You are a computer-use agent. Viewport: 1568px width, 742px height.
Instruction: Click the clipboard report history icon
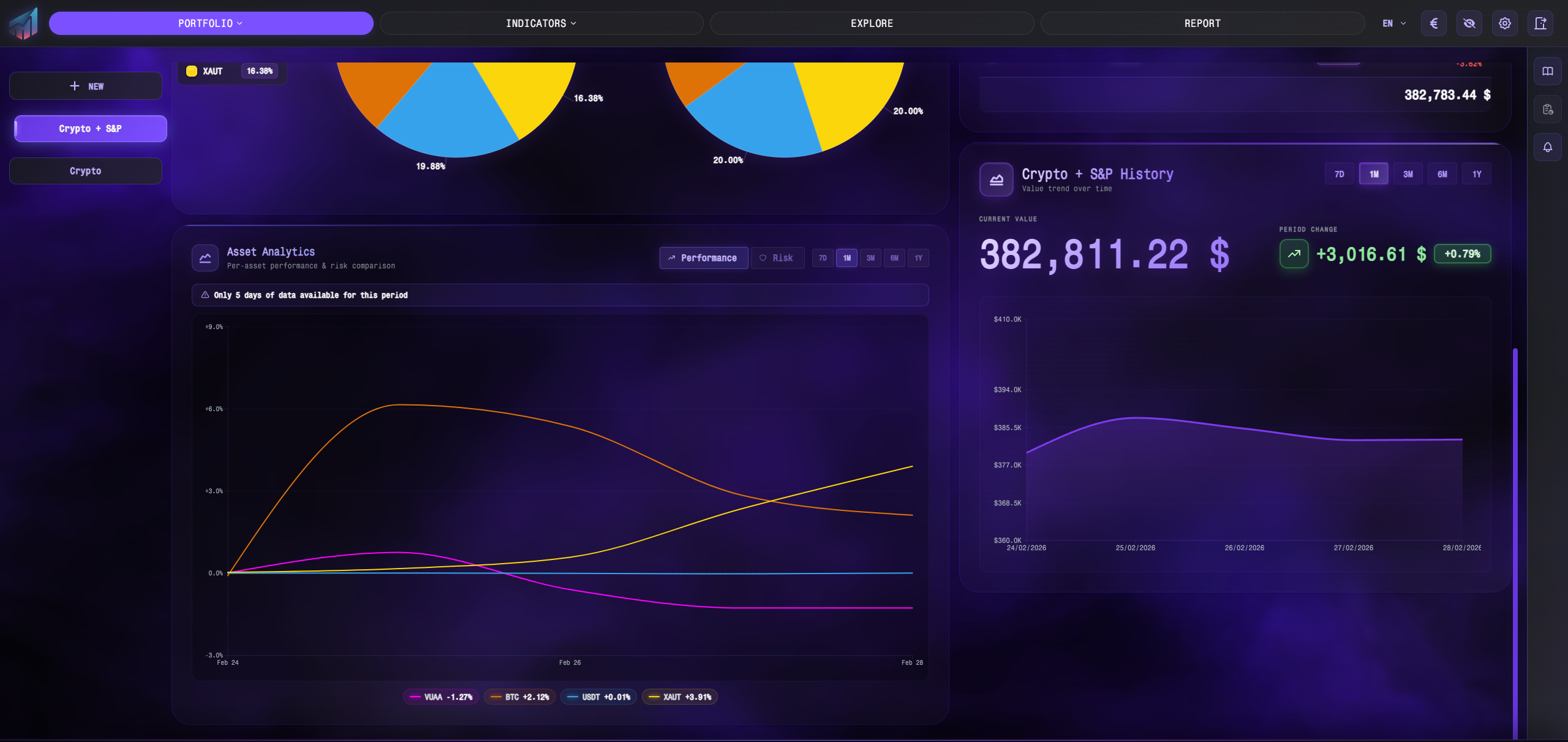tap(1547, 109)
